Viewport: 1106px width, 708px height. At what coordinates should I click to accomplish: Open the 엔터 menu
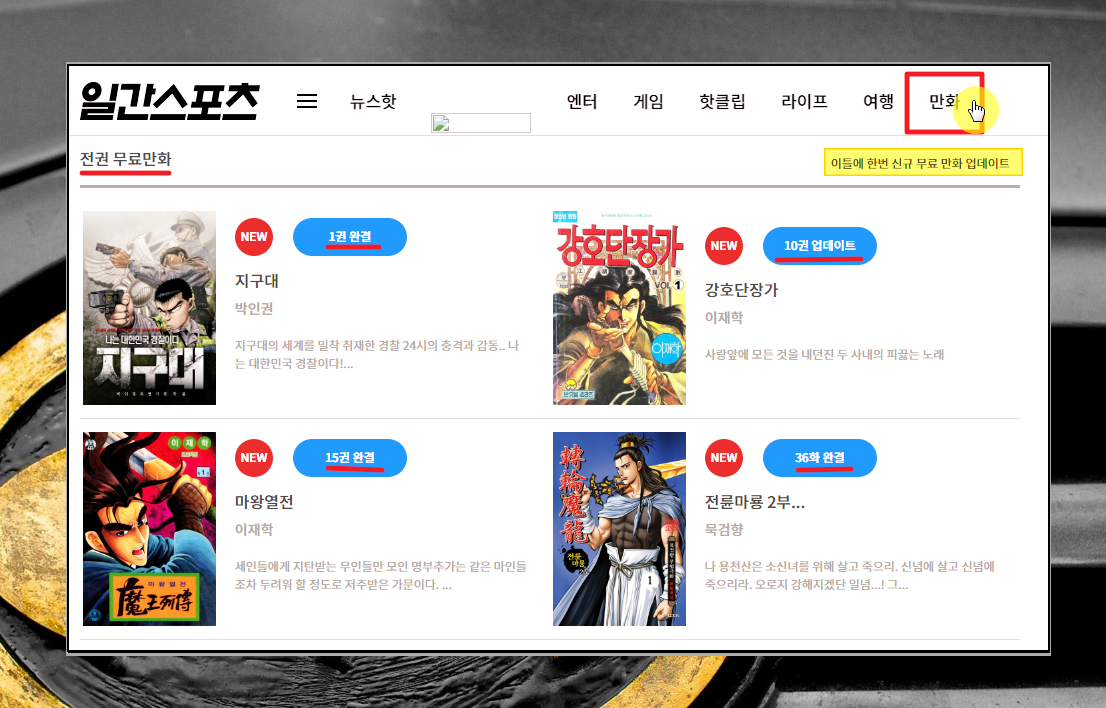[582, 102]
